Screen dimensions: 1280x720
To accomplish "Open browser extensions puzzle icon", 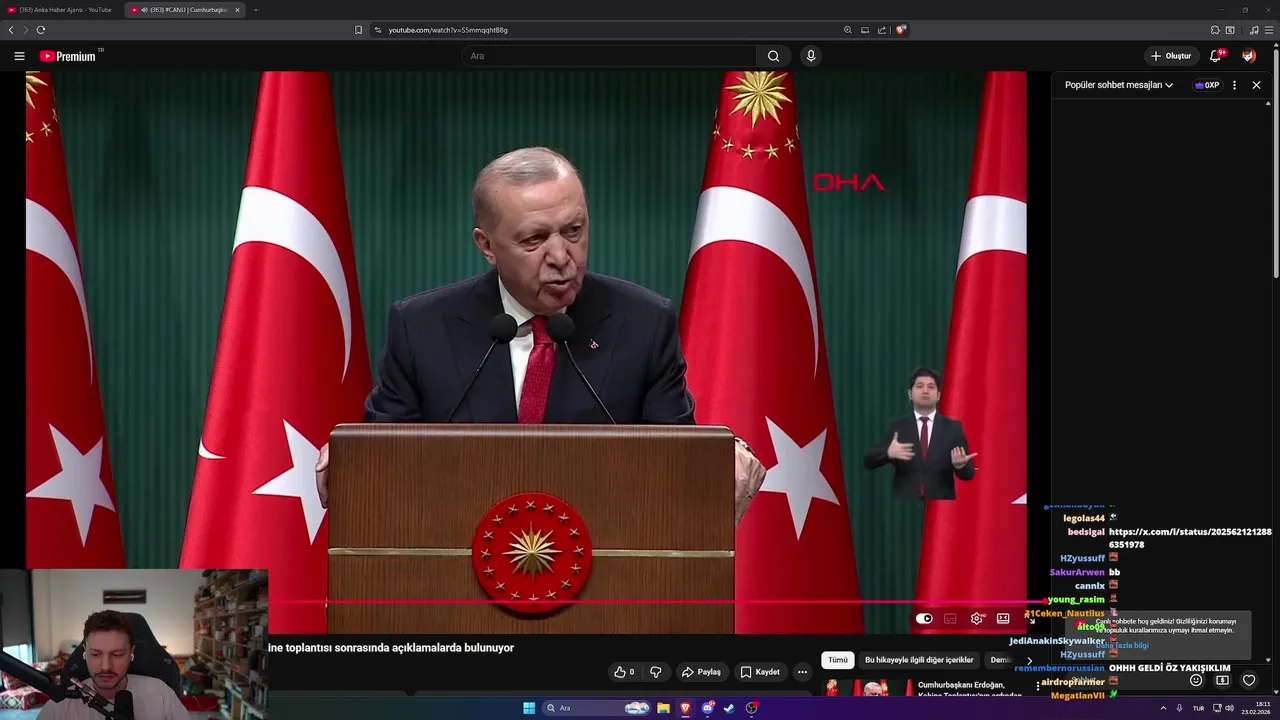I will [1215, 30].
